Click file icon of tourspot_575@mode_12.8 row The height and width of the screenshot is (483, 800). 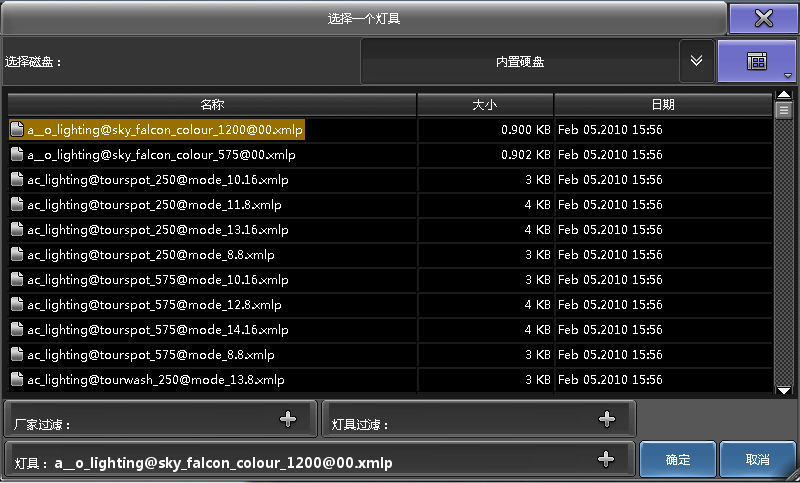click(x=17, y=304)
